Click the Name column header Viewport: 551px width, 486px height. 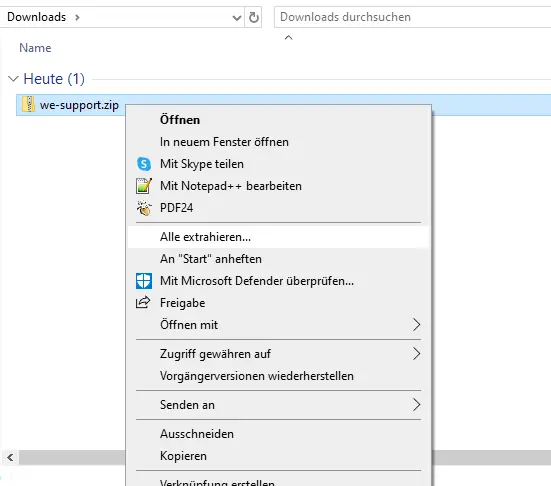(x=35, y=48)
